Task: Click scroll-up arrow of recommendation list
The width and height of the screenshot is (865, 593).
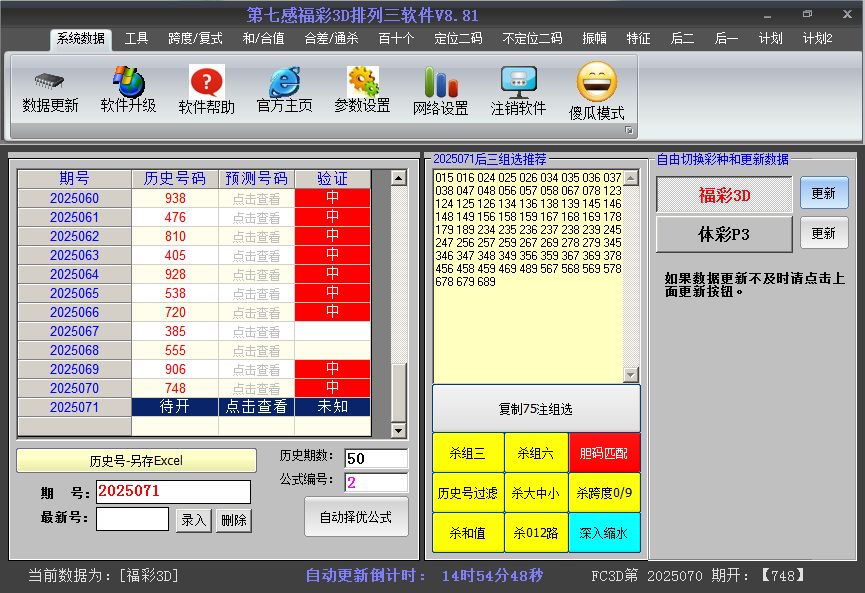Action: 631,178
